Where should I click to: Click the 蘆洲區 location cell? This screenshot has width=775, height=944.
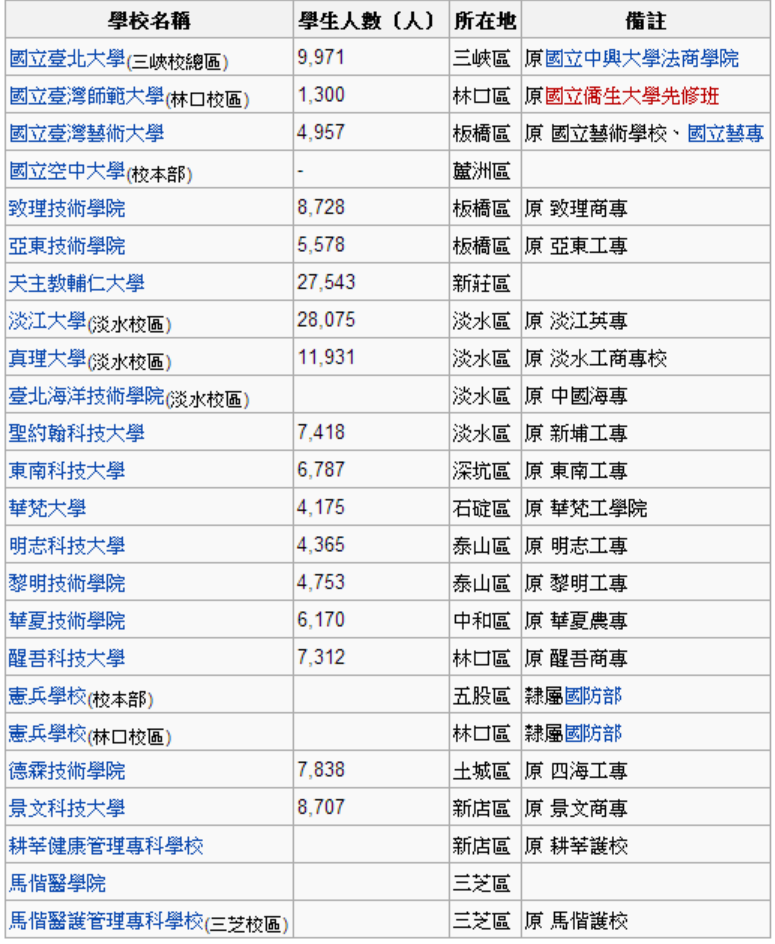(485, 171)
